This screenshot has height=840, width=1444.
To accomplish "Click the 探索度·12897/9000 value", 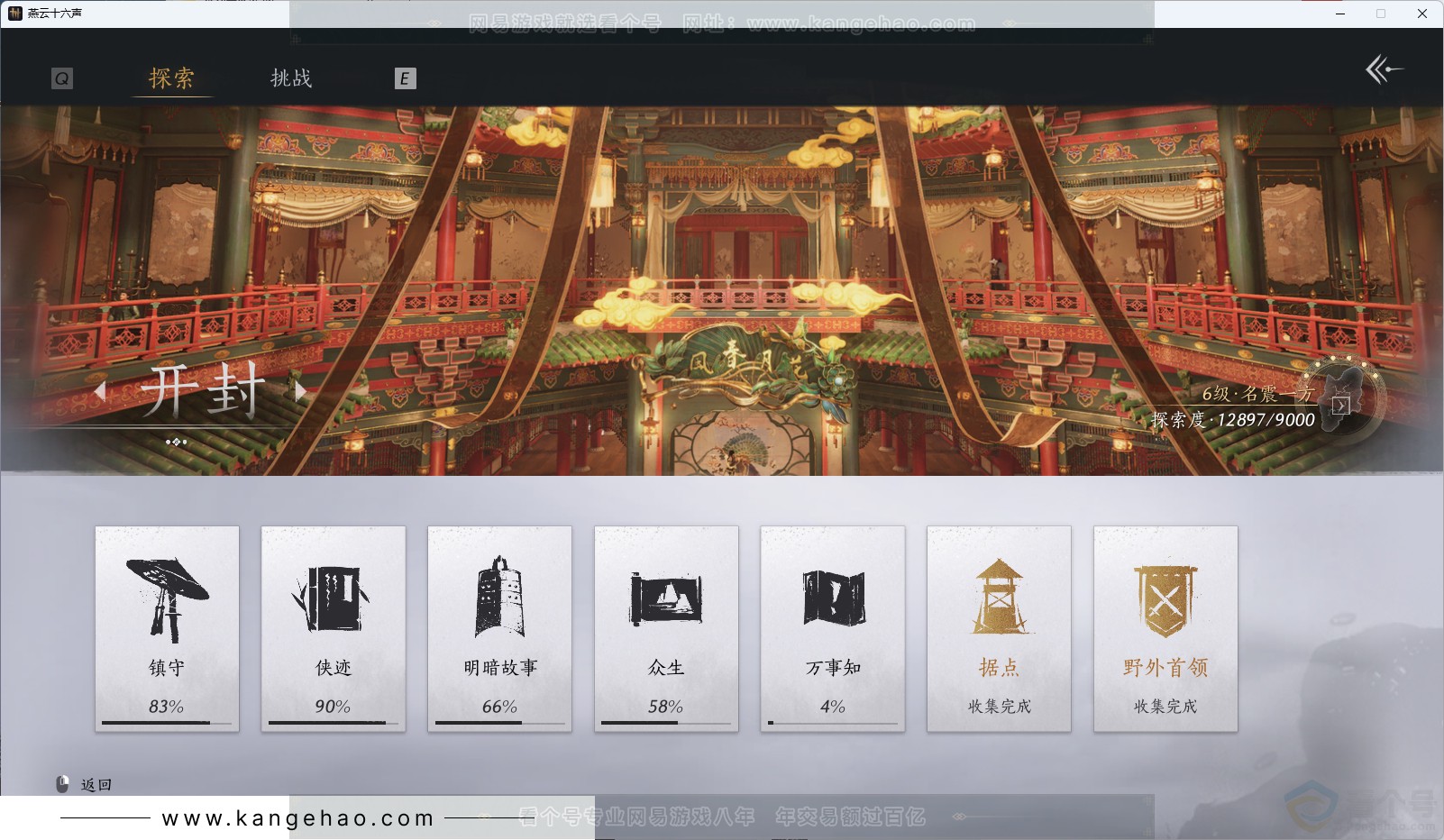I will coord(1232,419).
